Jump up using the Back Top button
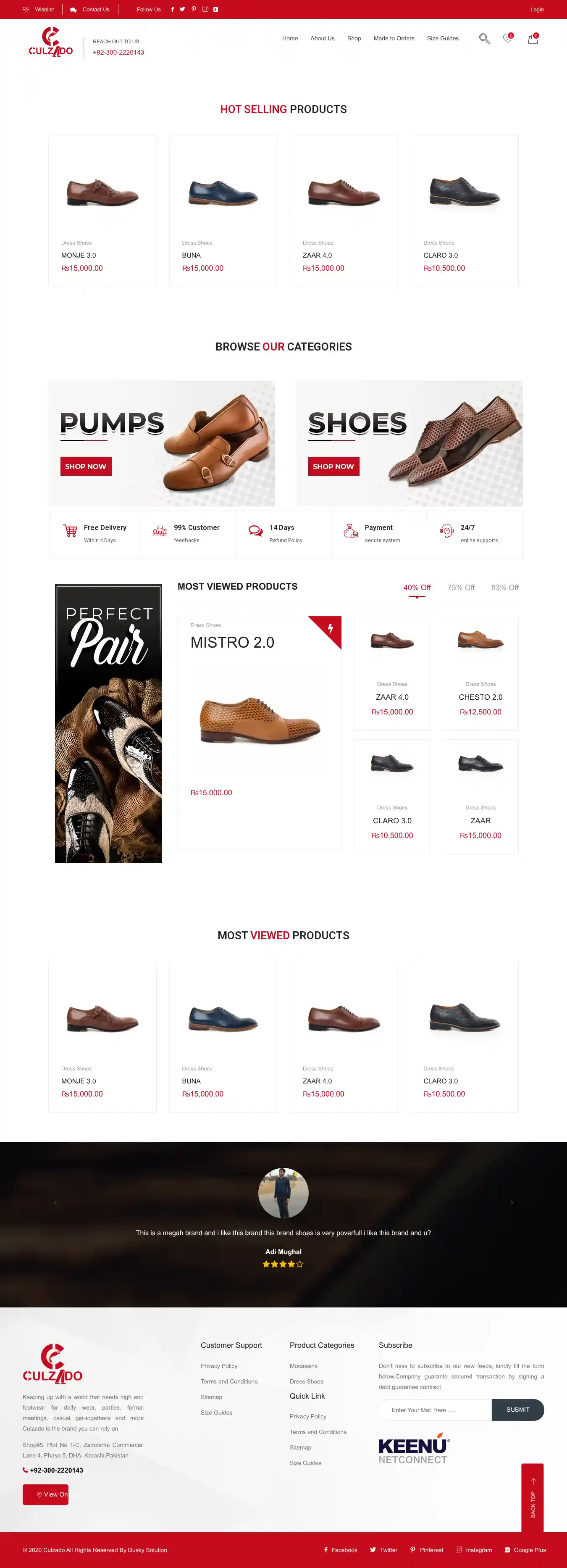Screen dimensions: 567x1568 (x=532, y=1497)
